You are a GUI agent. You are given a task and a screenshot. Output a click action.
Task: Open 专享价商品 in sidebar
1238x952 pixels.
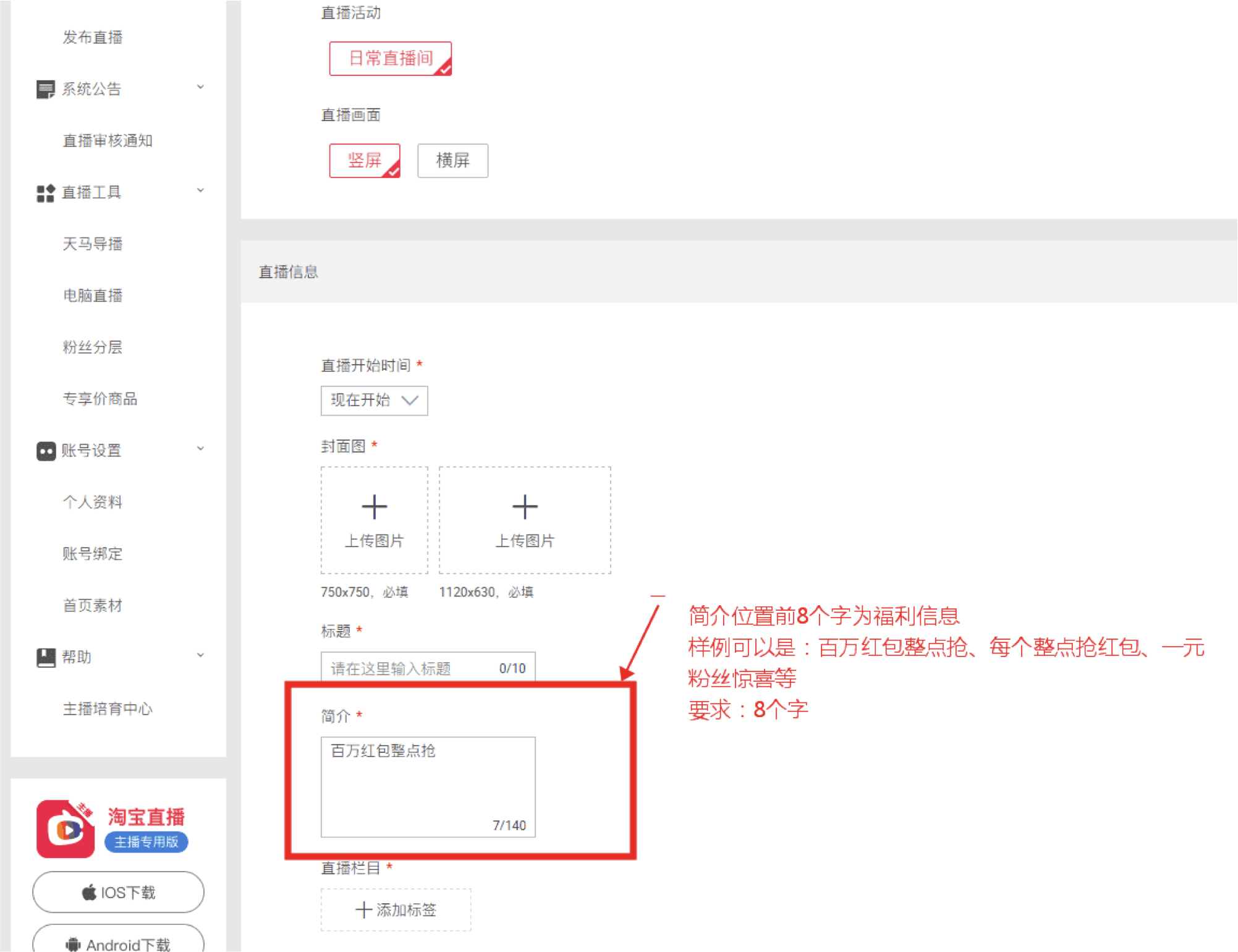[100, 399]
